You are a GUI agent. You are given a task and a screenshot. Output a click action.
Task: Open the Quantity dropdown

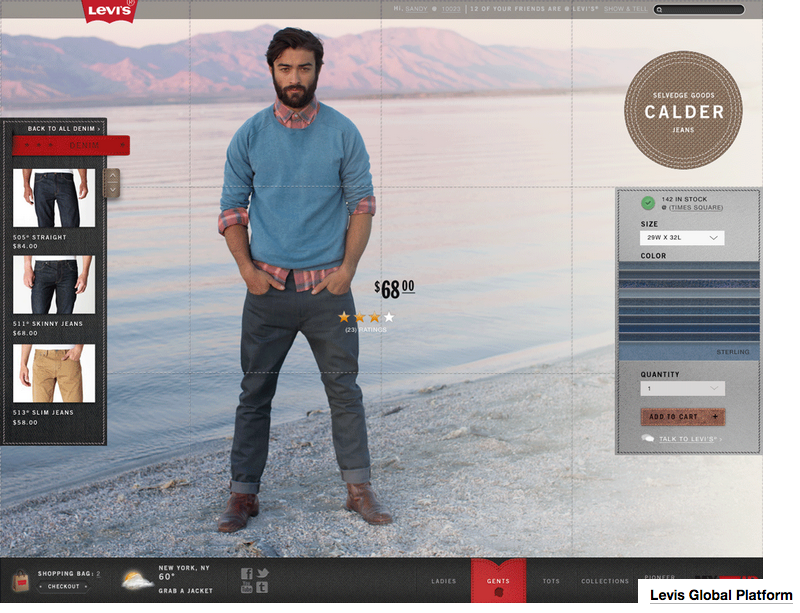pyautogui.click(x=682, y=388)
